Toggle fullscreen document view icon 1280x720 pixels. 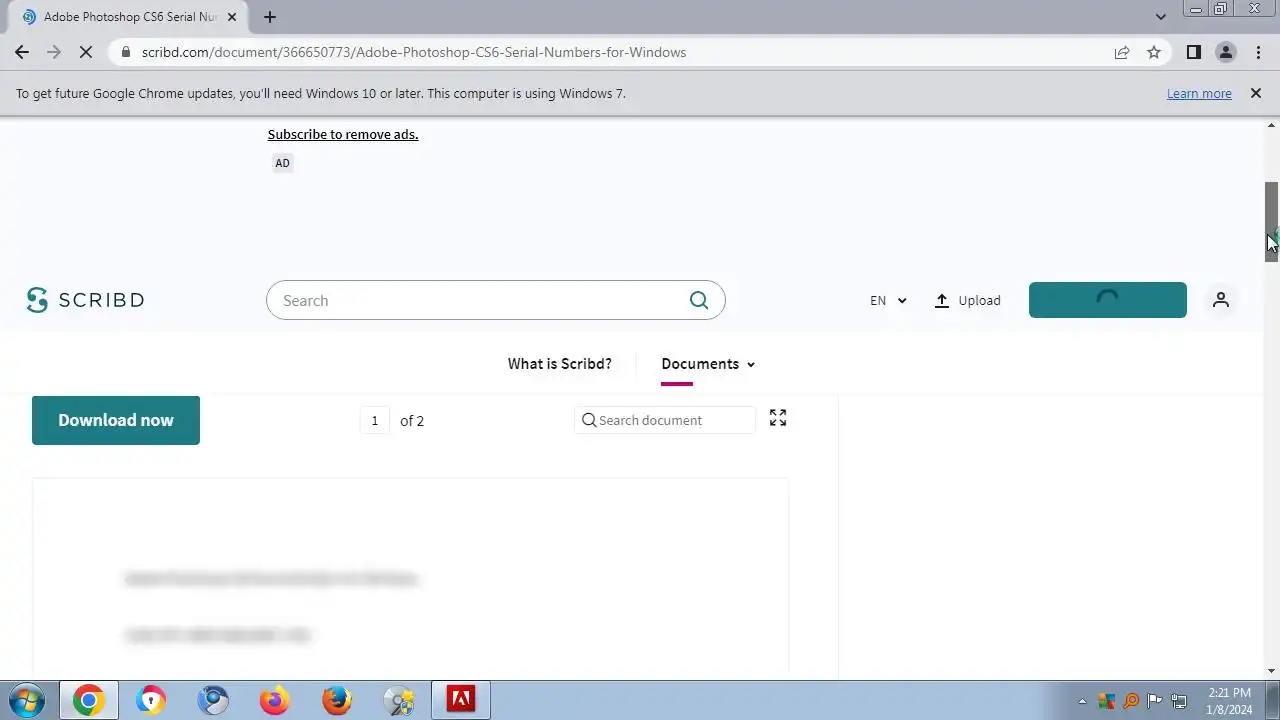(778, 418)
